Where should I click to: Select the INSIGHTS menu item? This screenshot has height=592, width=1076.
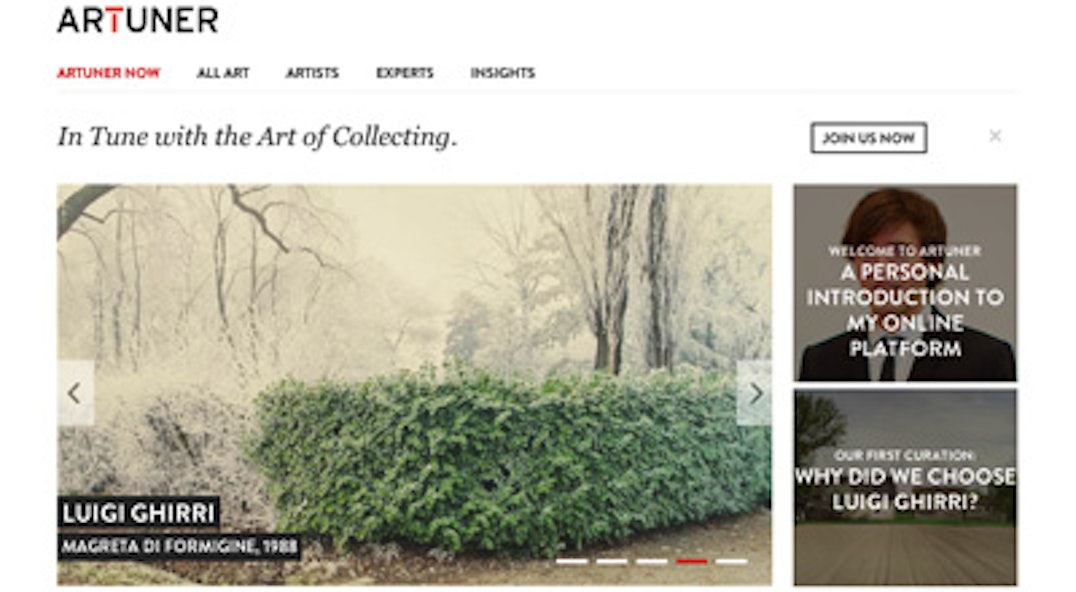[x=502, y=73]
